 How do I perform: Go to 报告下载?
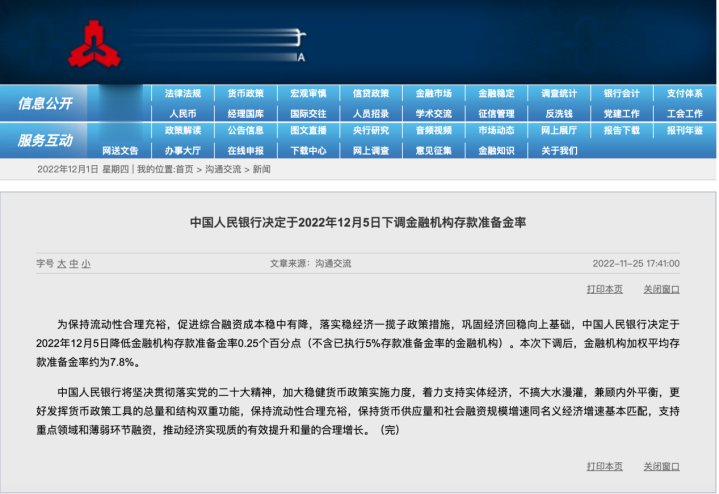[x=622, y=130]
